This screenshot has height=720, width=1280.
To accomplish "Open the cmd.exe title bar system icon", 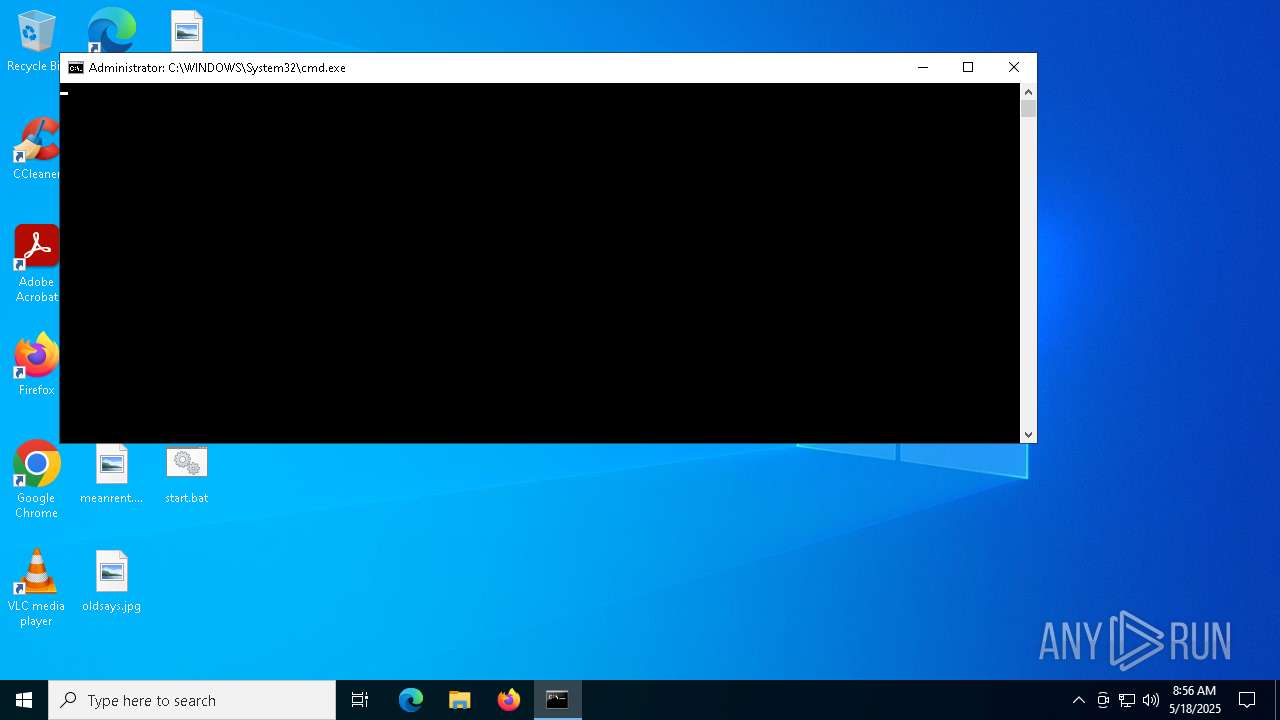I will point(76,68).
